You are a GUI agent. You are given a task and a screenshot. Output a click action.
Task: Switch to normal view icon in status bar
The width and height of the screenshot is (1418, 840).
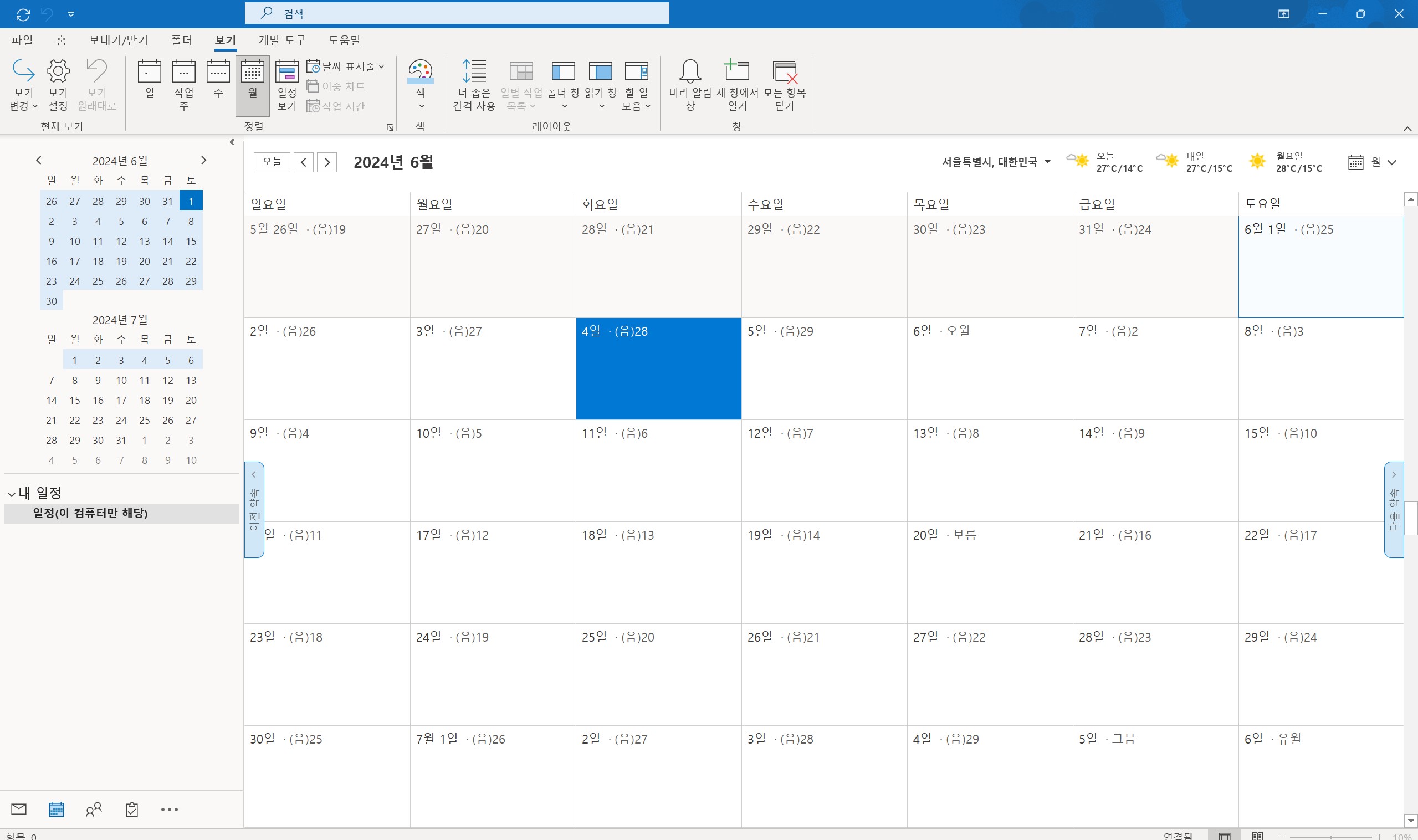tap(1225, 836)
